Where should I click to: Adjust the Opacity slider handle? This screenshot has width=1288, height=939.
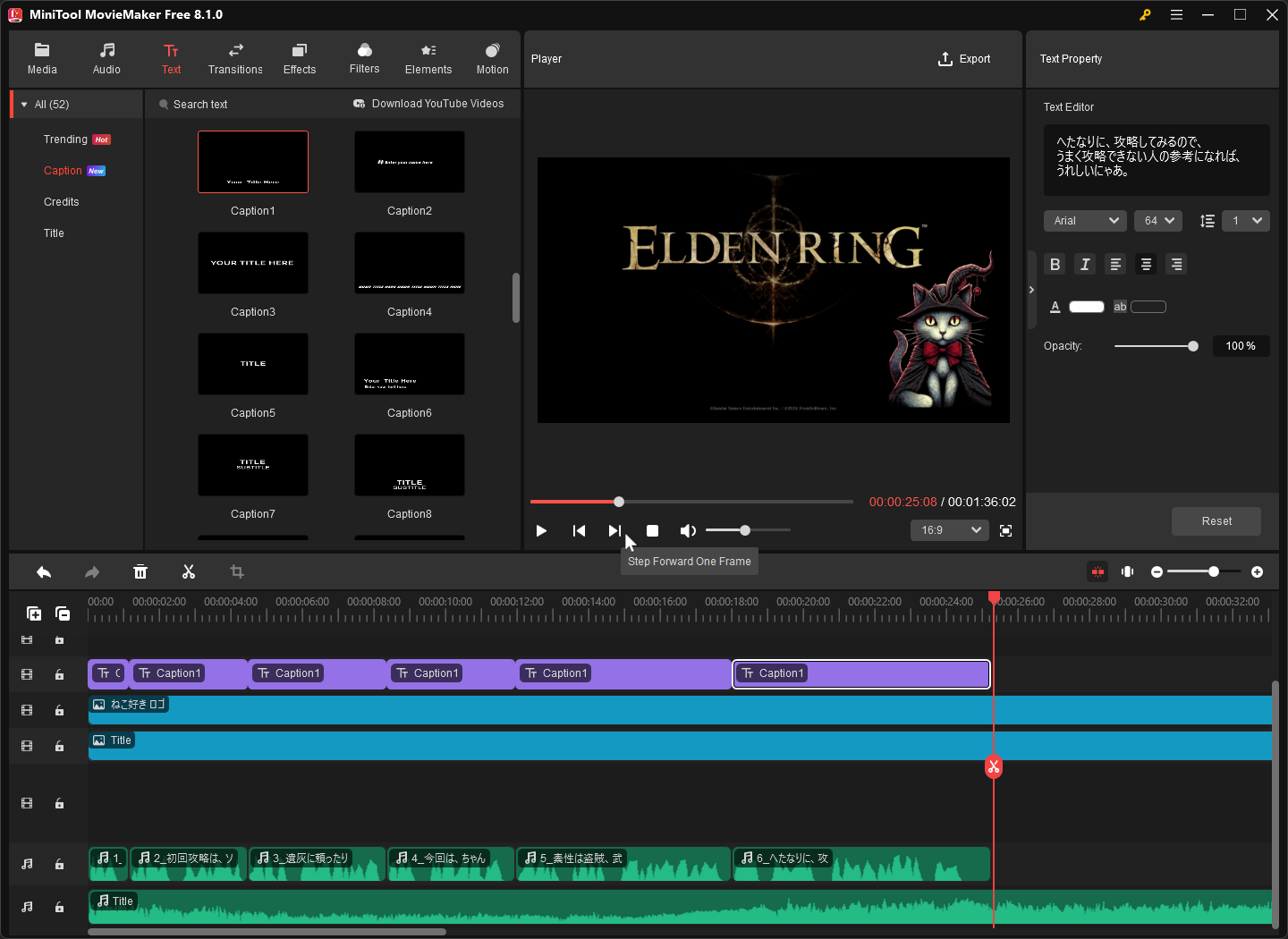[1193, 346]
